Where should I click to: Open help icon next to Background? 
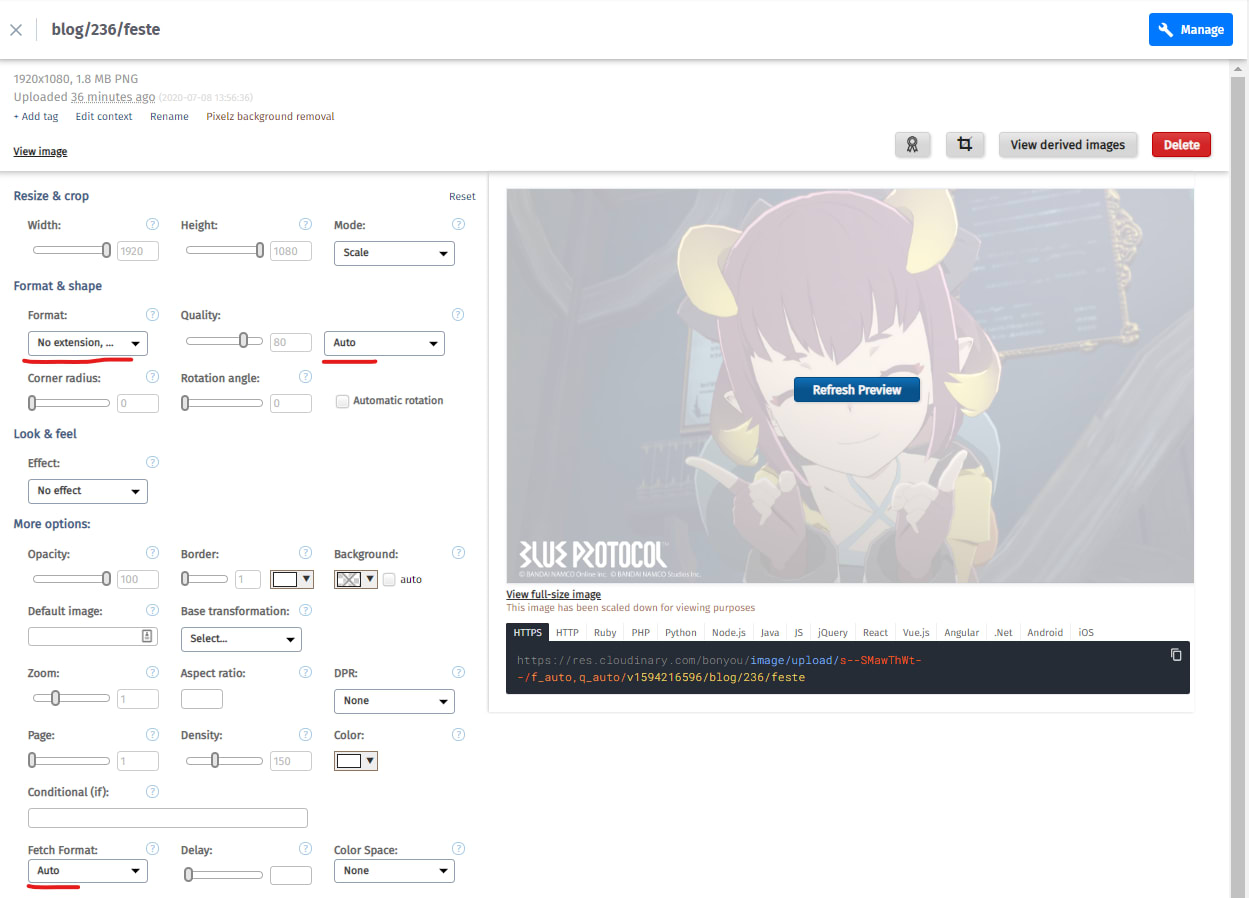point(458,553)
